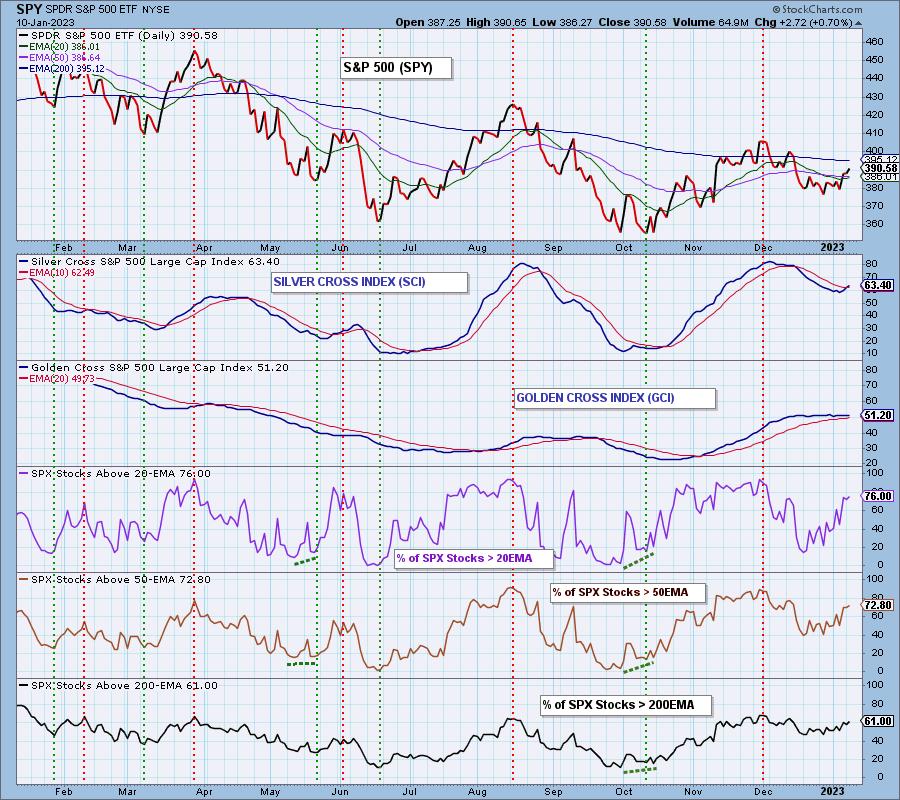
Task: Click 'SPX Stocks Above 200-EMA 61.00' legend
Action: (x=119, y=686)
